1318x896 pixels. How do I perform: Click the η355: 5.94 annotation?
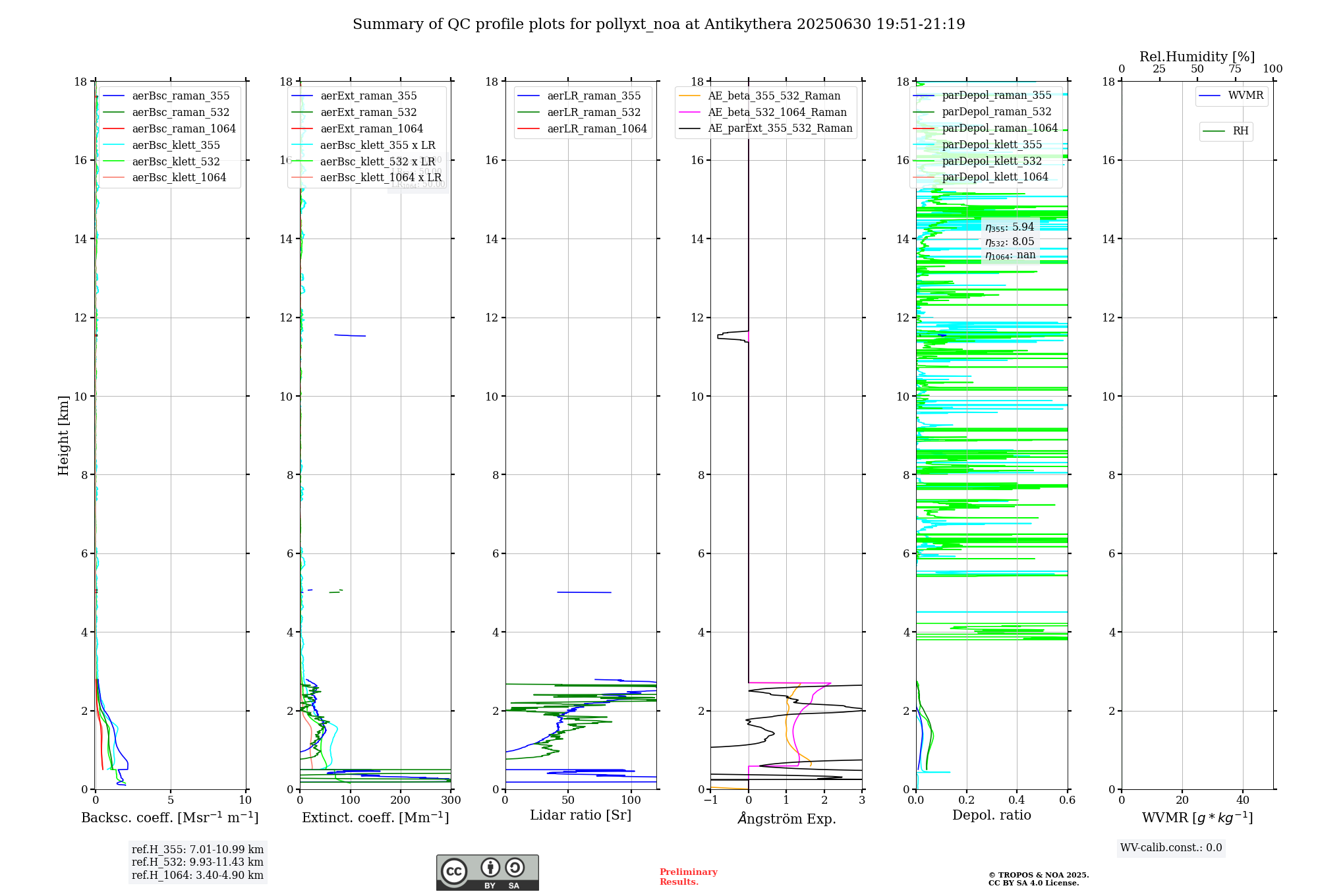coord(1010,227)
